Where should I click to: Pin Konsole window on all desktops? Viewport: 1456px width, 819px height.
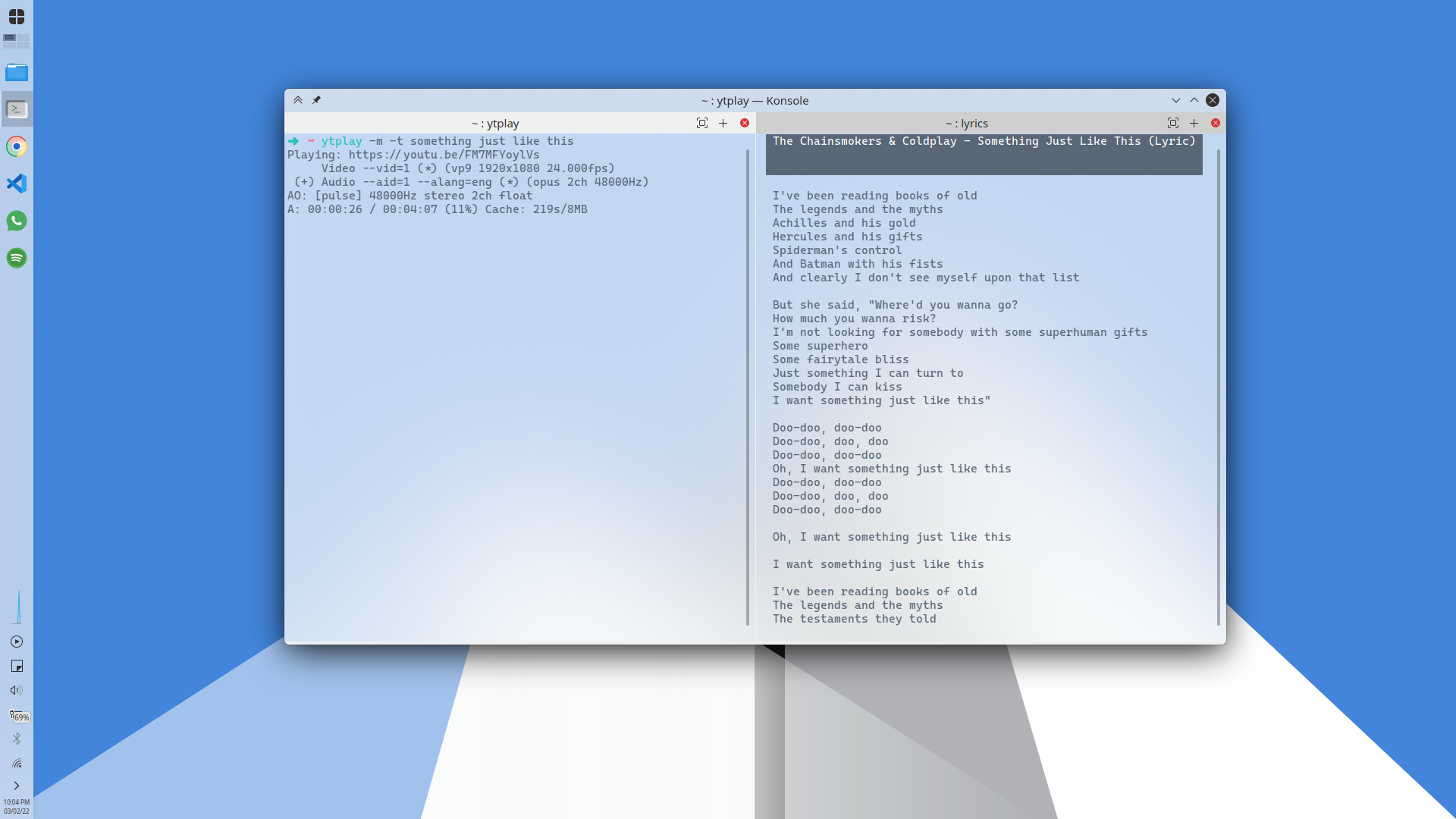coord(316,100)
